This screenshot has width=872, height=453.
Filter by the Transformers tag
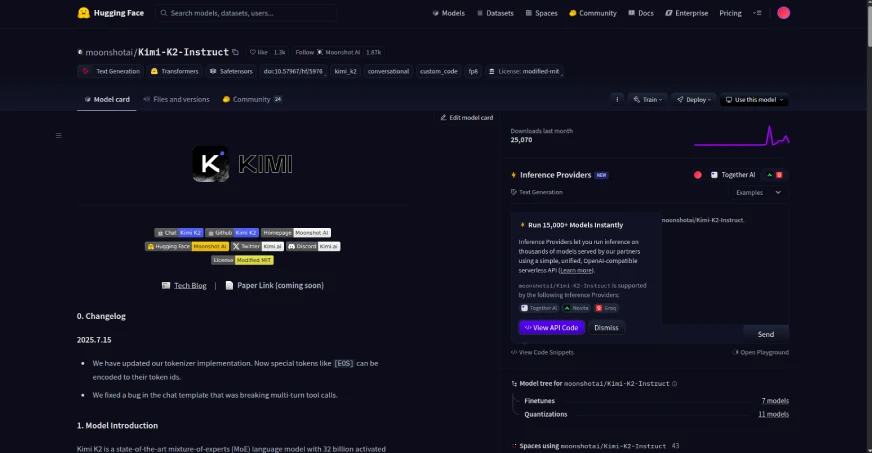[x=174, y=71]
